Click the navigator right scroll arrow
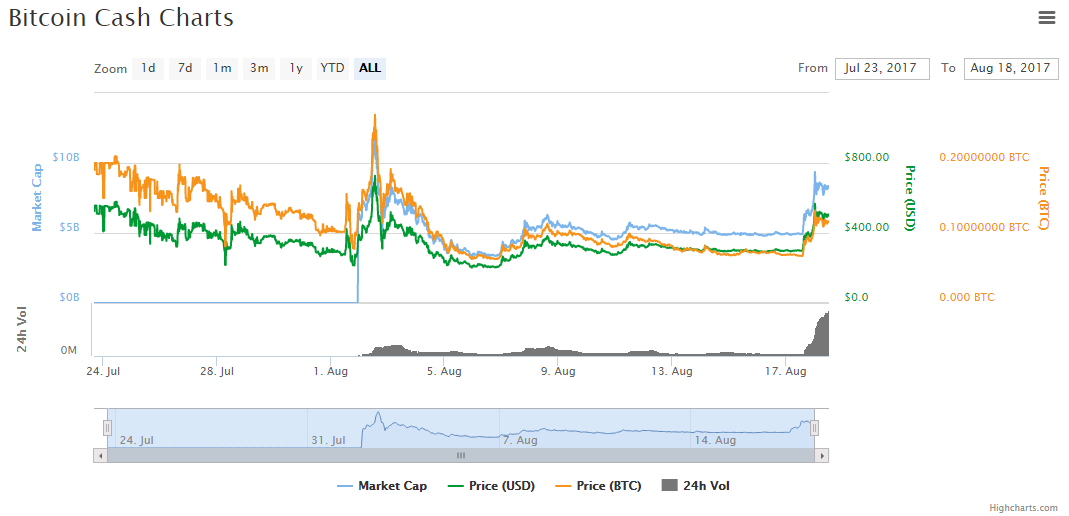Screen dimensions: 1069x516 (822, 455)
